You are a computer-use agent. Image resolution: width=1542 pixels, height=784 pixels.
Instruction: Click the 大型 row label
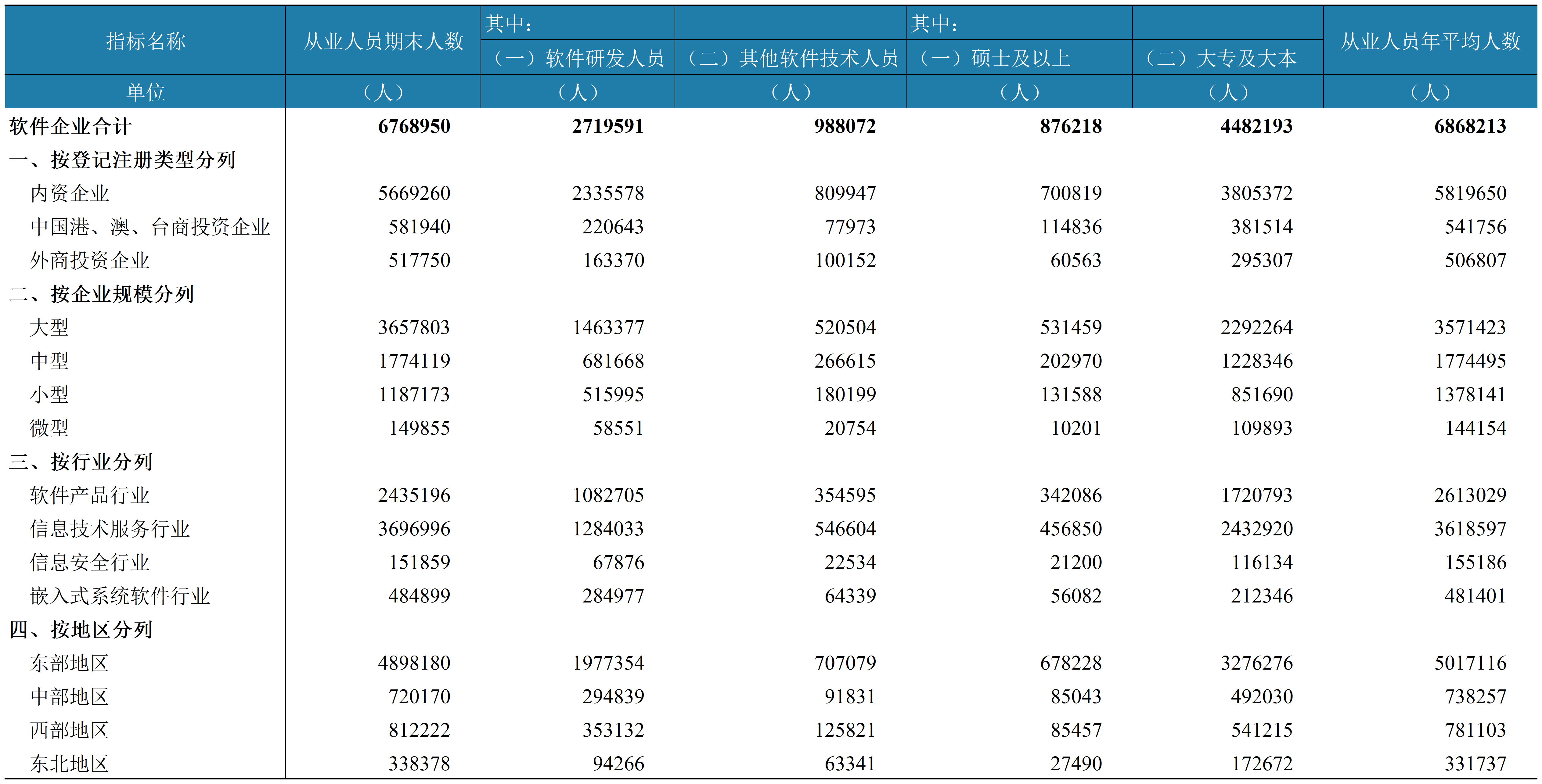click(x=49, y=327)
